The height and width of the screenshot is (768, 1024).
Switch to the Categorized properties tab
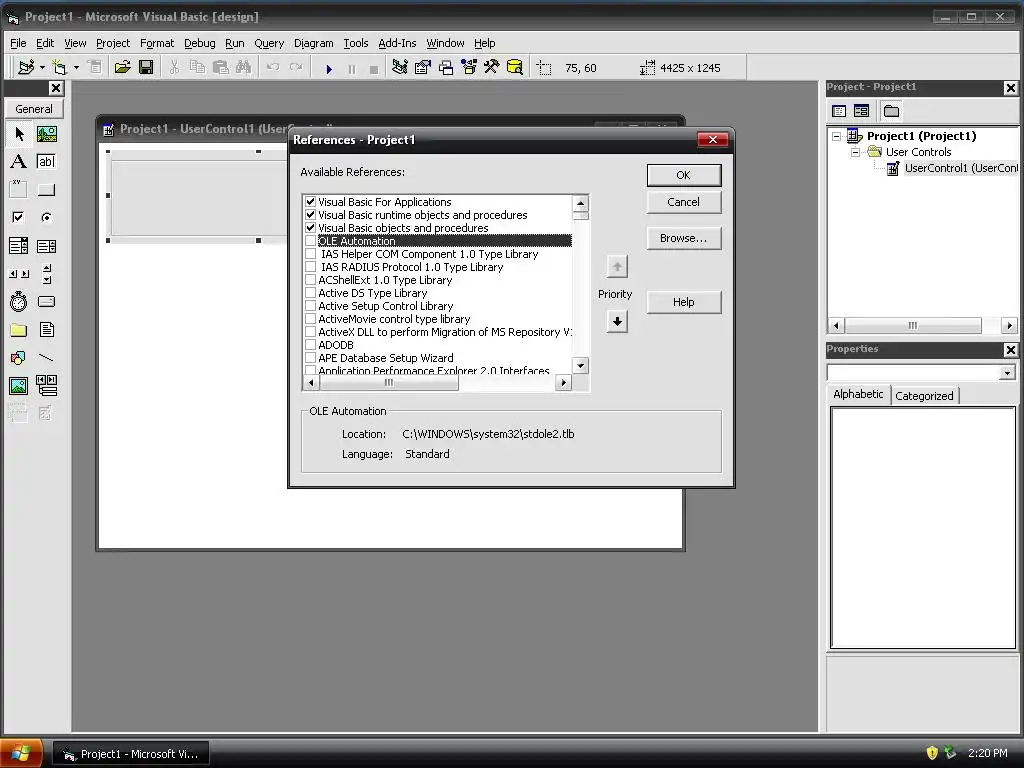pos(924,396)
